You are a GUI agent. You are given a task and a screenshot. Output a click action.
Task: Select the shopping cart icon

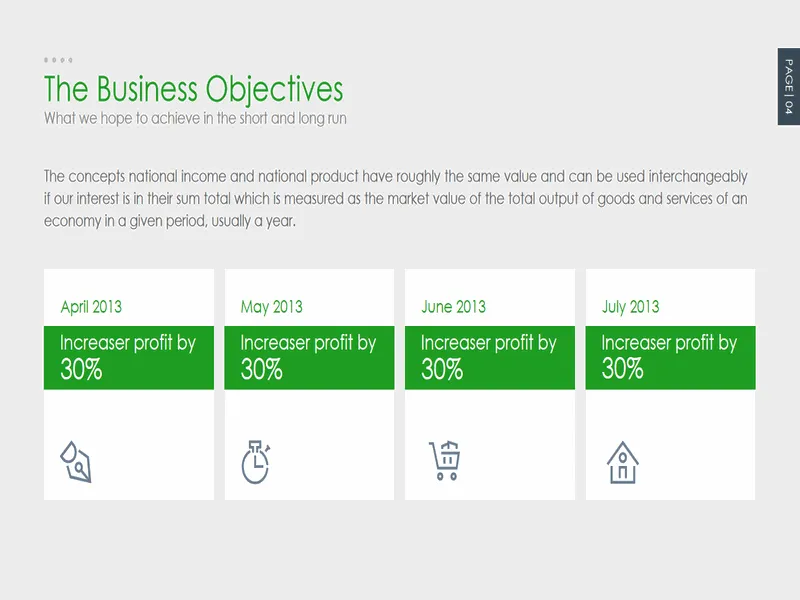pos(445,460)
